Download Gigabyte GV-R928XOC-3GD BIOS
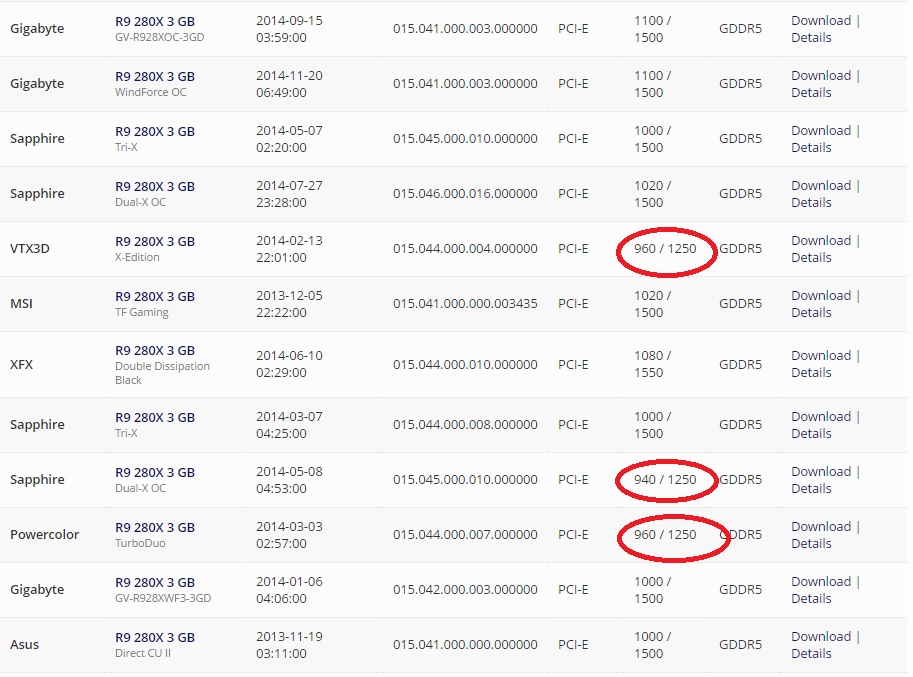This screenshot has width=913, height=677. [x=820, y=21]
